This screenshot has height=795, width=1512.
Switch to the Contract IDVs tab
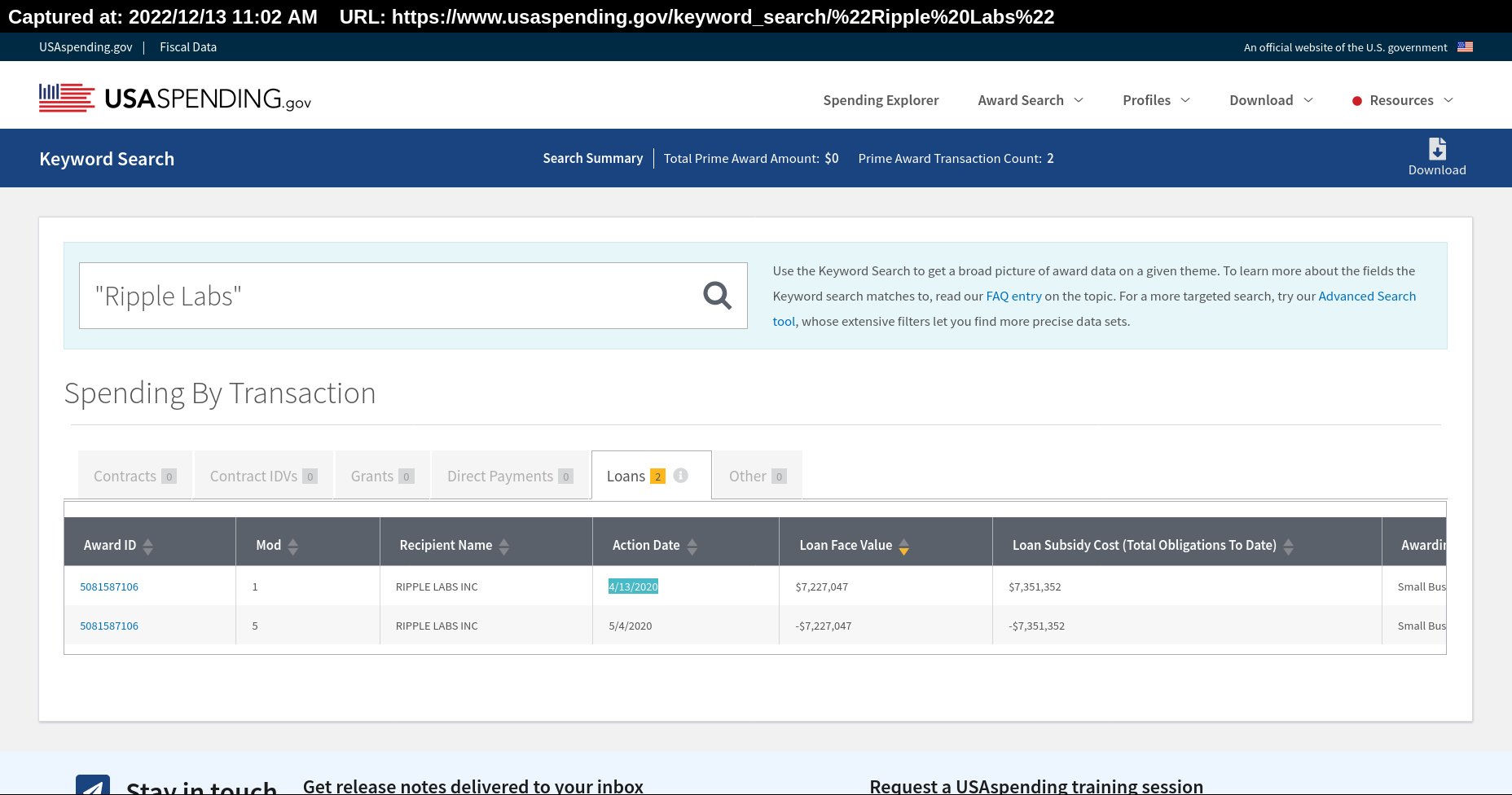tap(264, 475)
